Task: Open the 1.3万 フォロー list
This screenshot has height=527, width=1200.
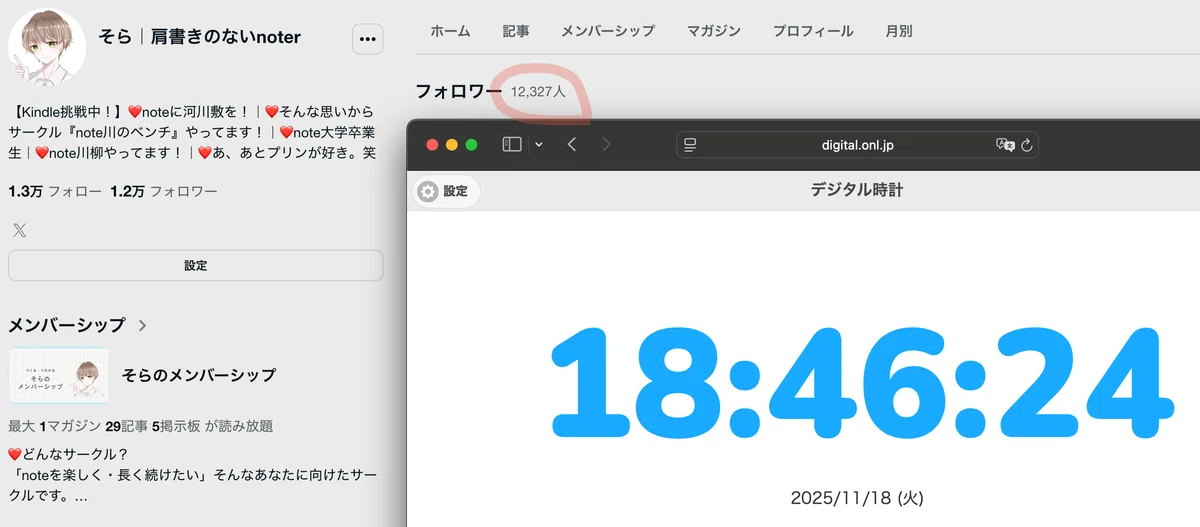Action: tap(55, 191)
